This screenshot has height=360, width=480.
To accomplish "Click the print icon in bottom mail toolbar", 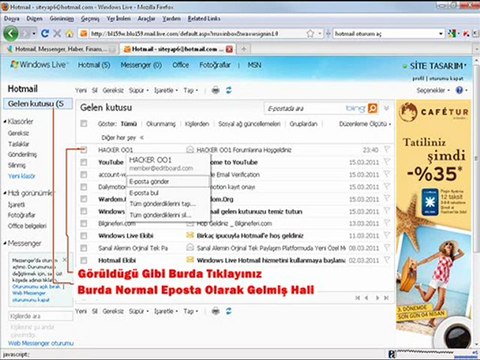I will click(216, 311).
